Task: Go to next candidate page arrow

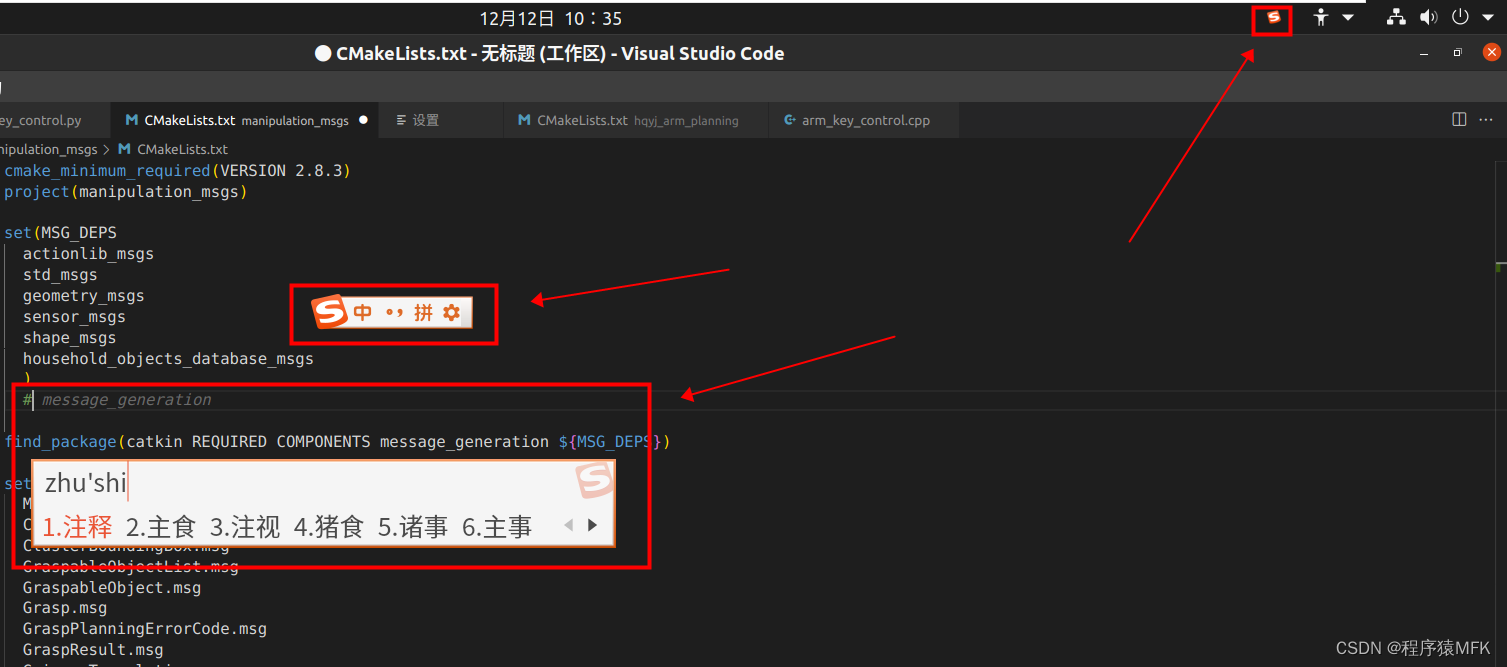Action: pos(592,525)
